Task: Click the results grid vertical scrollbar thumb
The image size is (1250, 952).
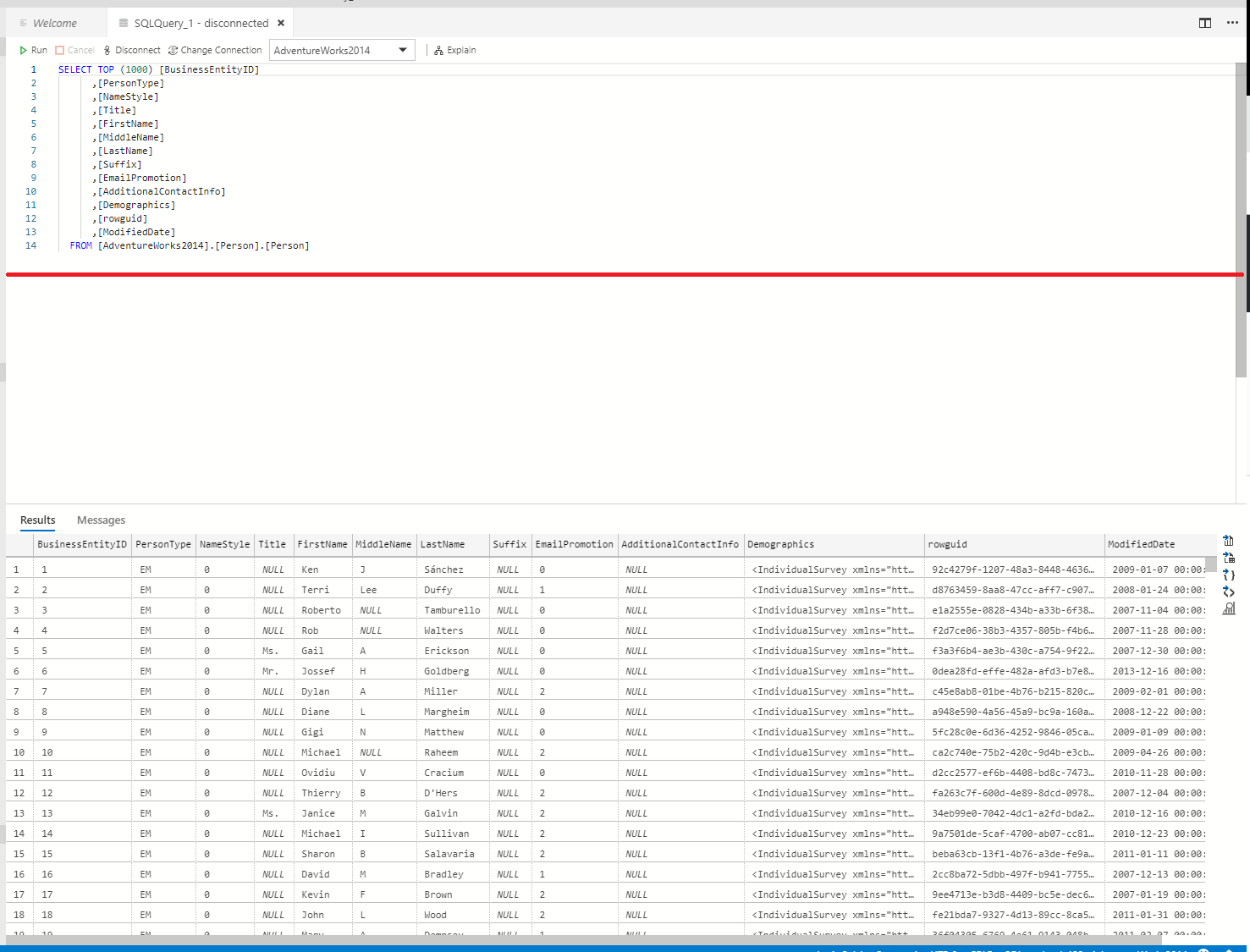Action: coord(1211,563)
